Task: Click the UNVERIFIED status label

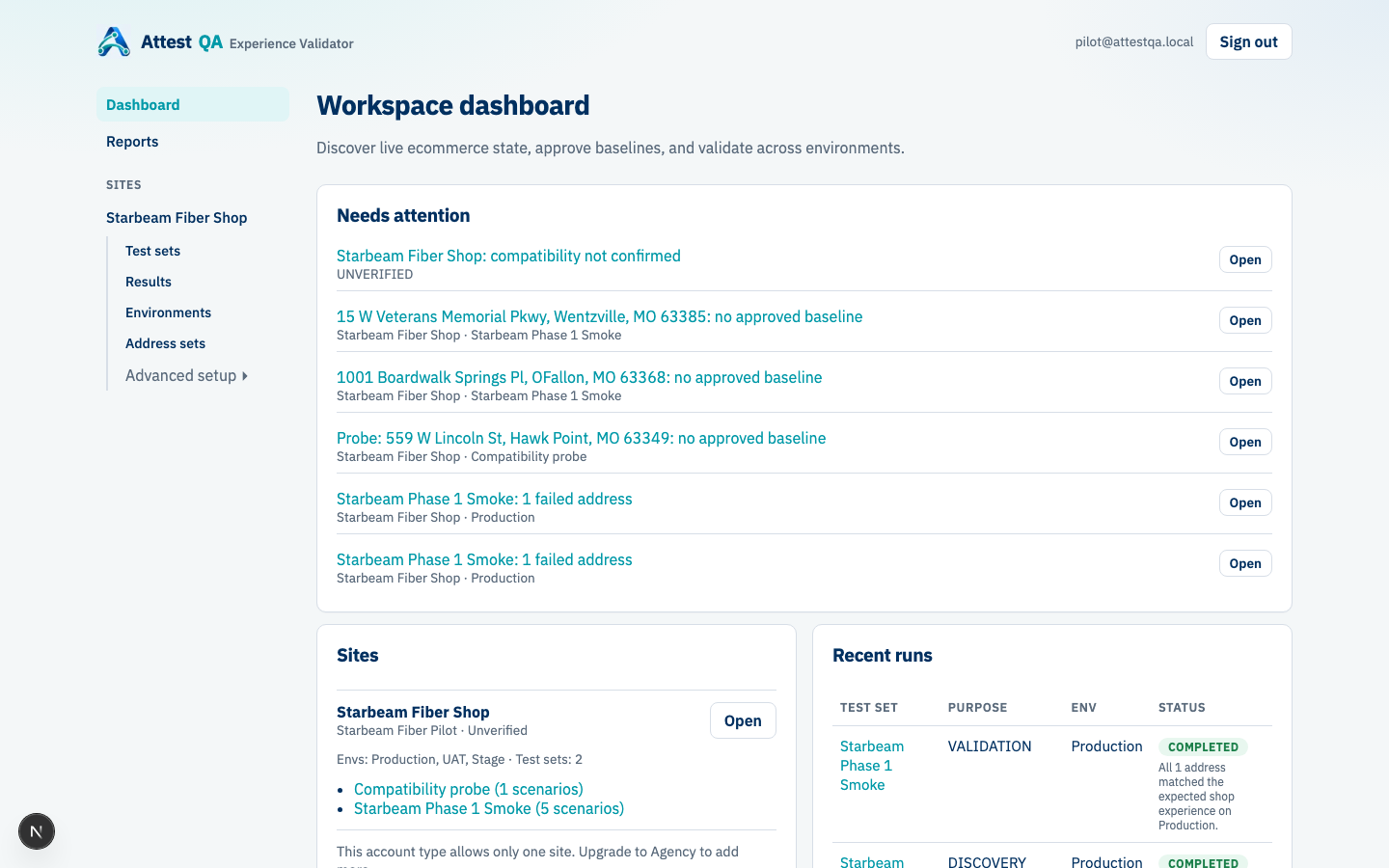Action: click(x=374, y=274)
